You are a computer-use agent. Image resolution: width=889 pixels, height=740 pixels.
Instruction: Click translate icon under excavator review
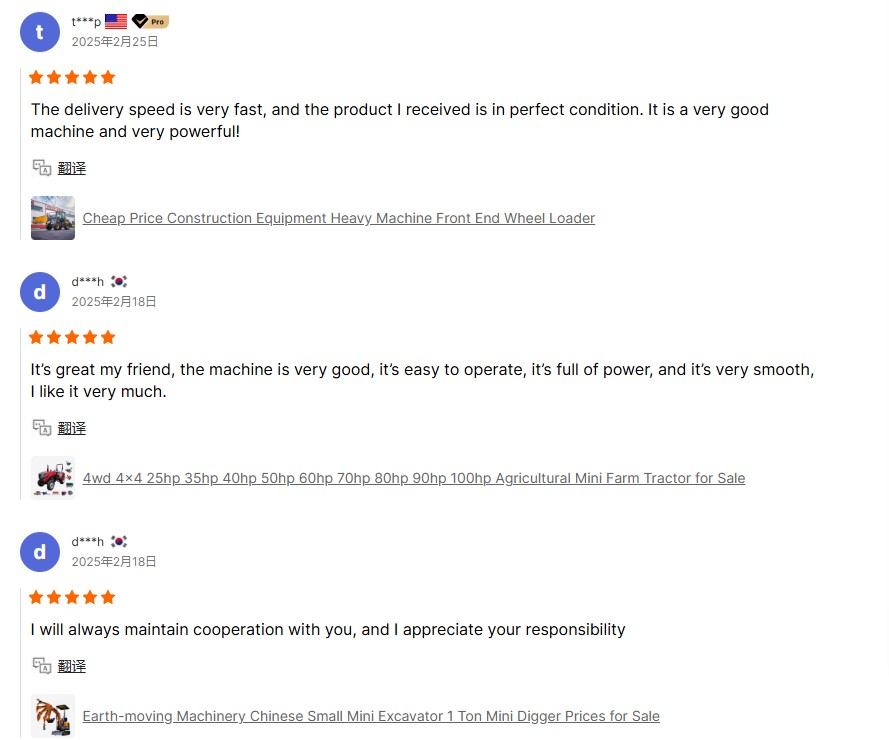pyautogui.click(x=41, y=665)
